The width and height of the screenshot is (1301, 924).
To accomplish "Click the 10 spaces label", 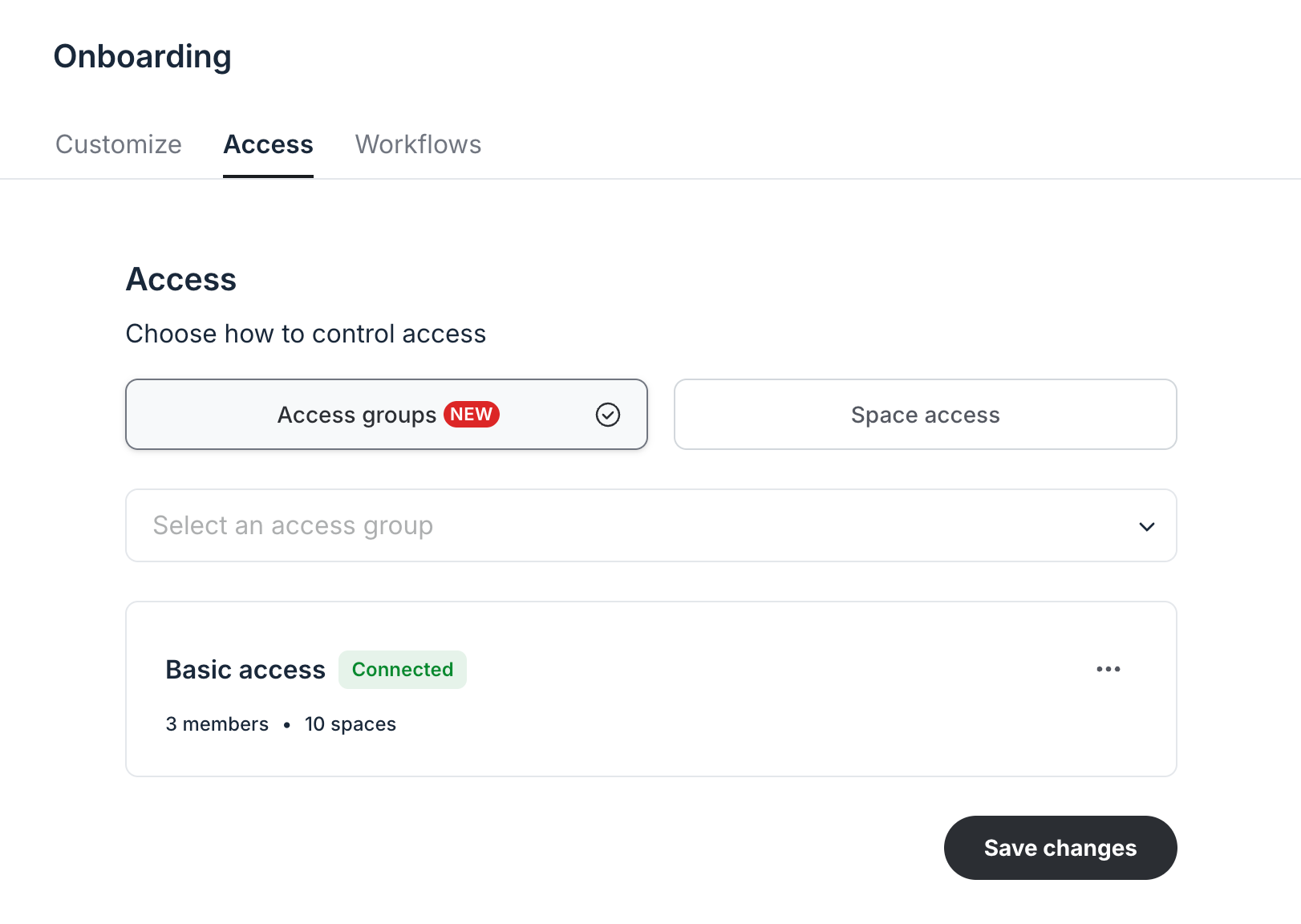I will point(351,723).
